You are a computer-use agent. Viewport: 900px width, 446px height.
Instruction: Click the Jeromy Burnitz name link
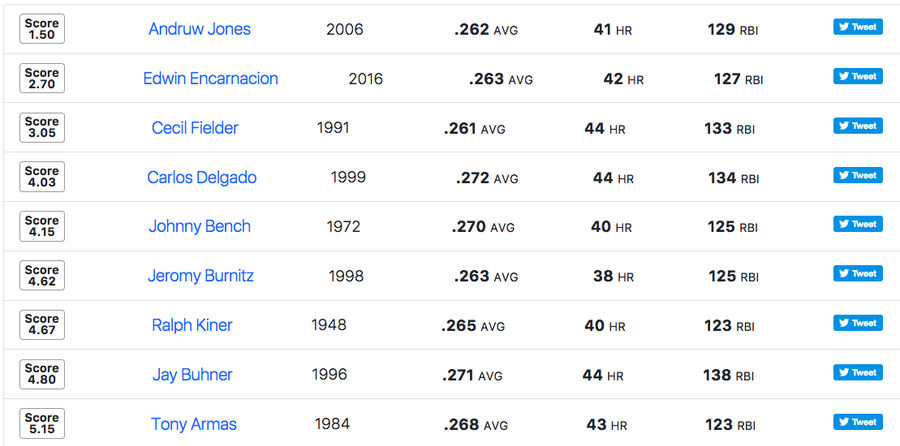[x=200, y=276]
